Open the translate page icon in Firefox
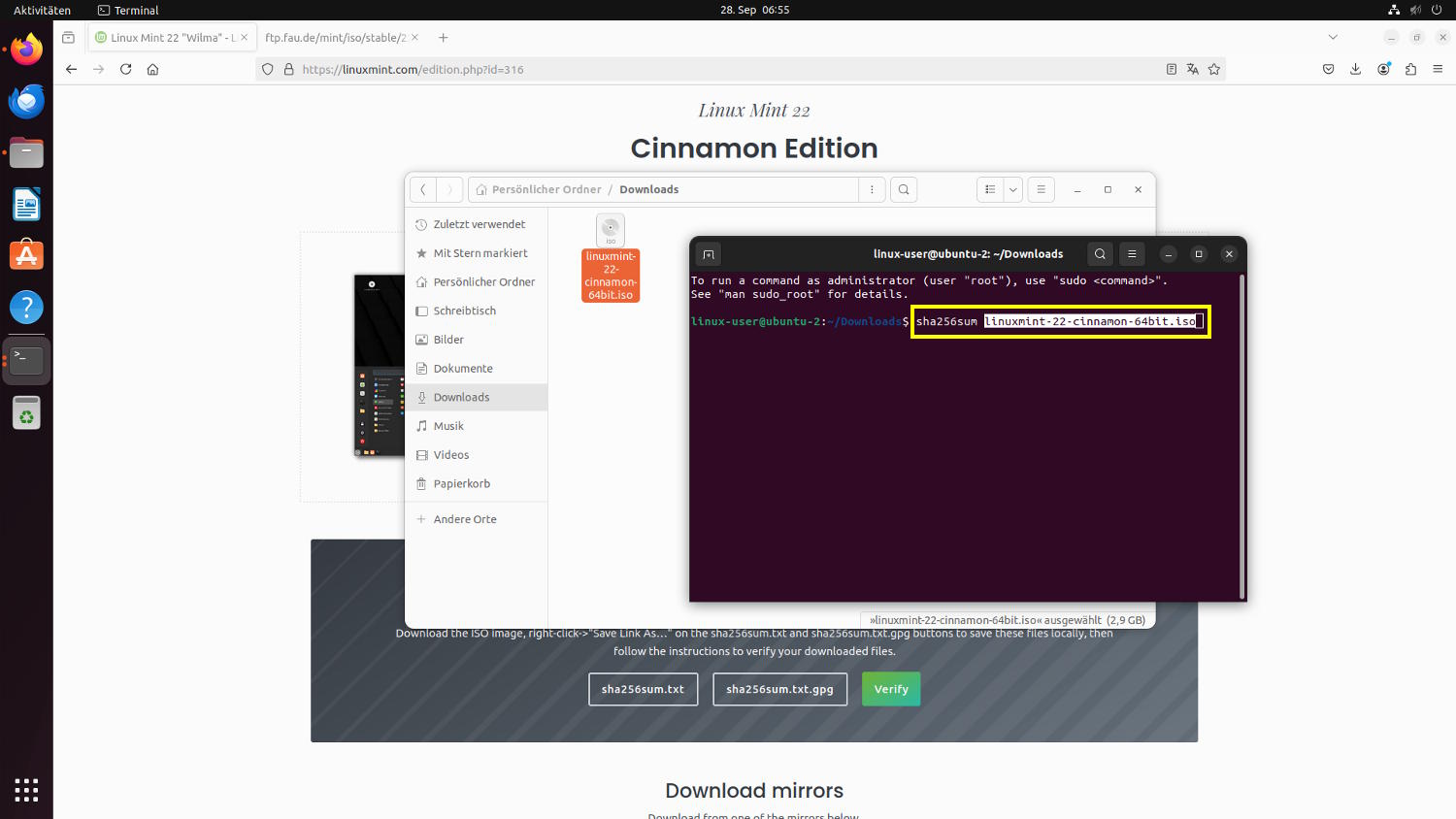Screen dimensions: 1456x819 1193,70
